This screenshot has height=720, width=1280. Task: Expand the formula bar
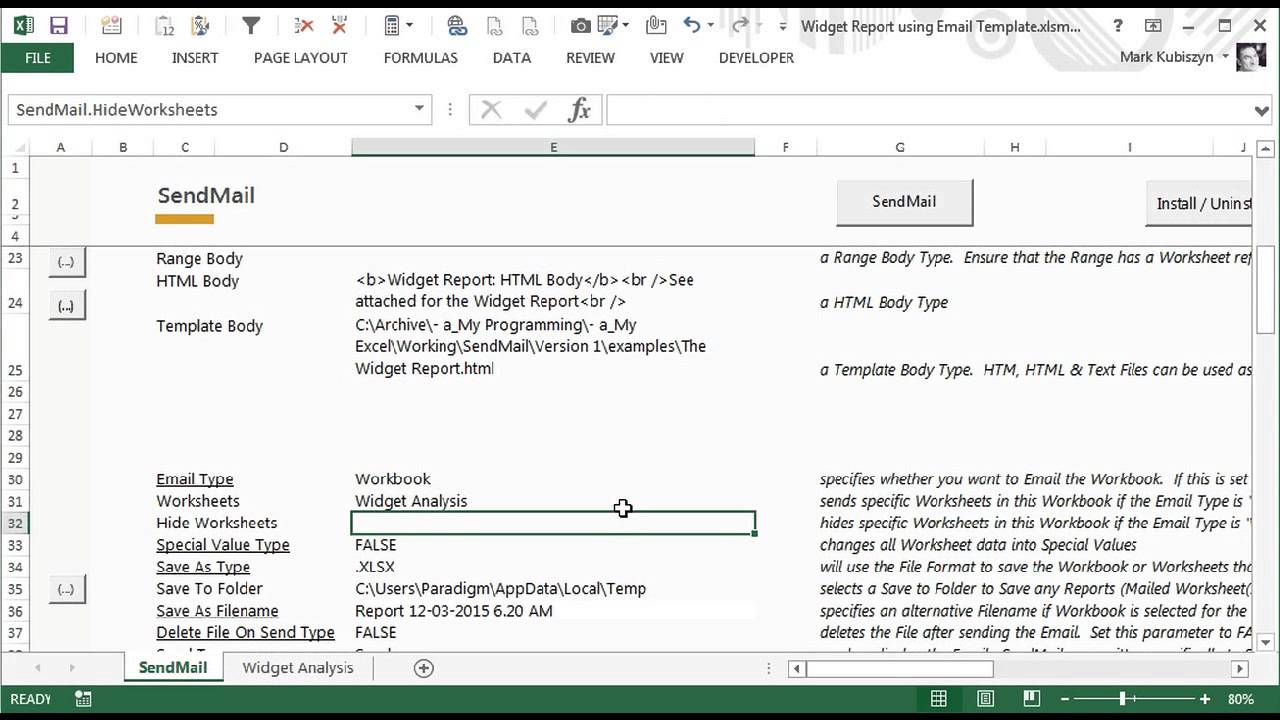pyautogui.click(x=1262, y=110)
